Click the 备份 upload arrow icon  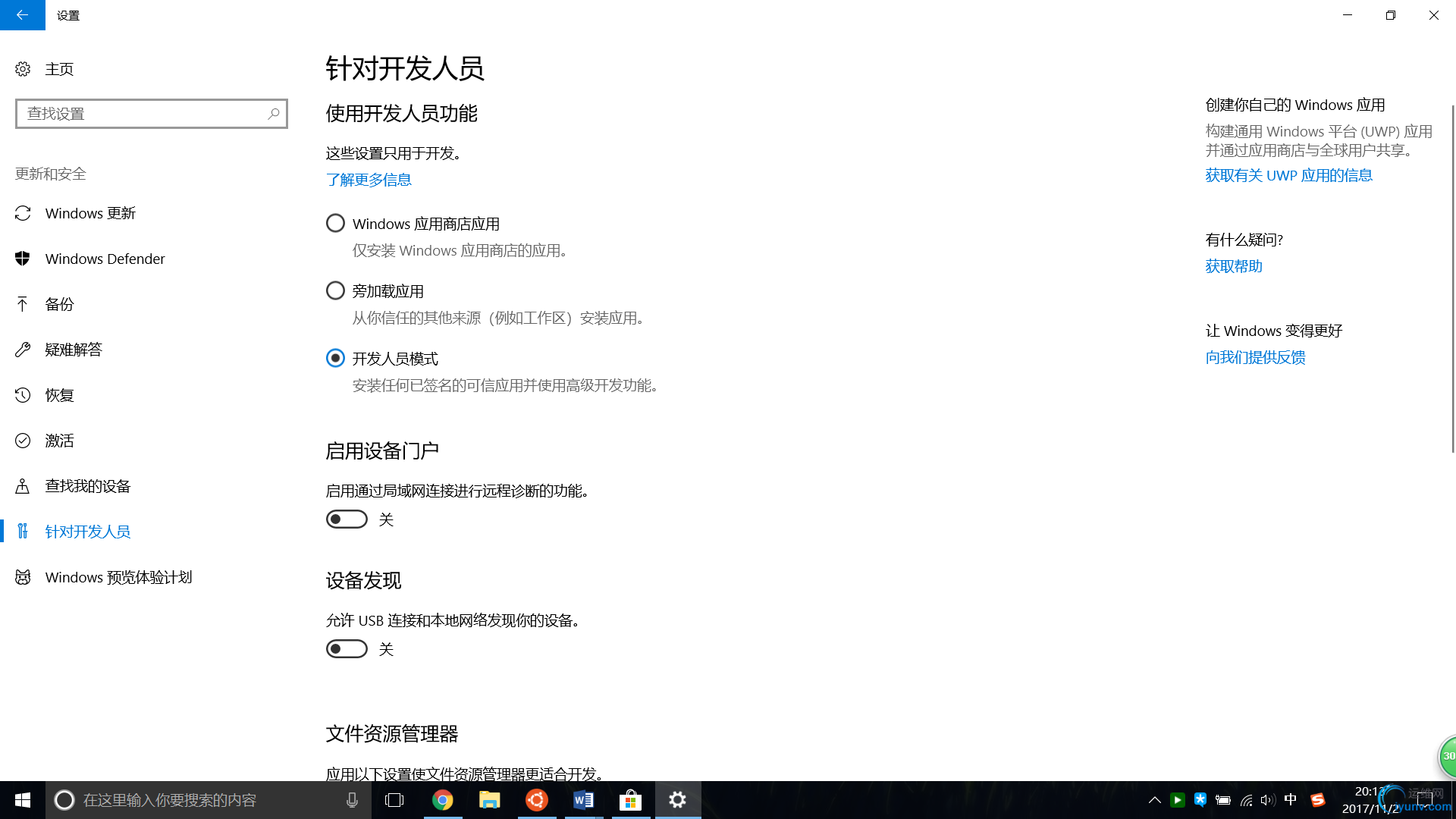(x=23, y=304)
